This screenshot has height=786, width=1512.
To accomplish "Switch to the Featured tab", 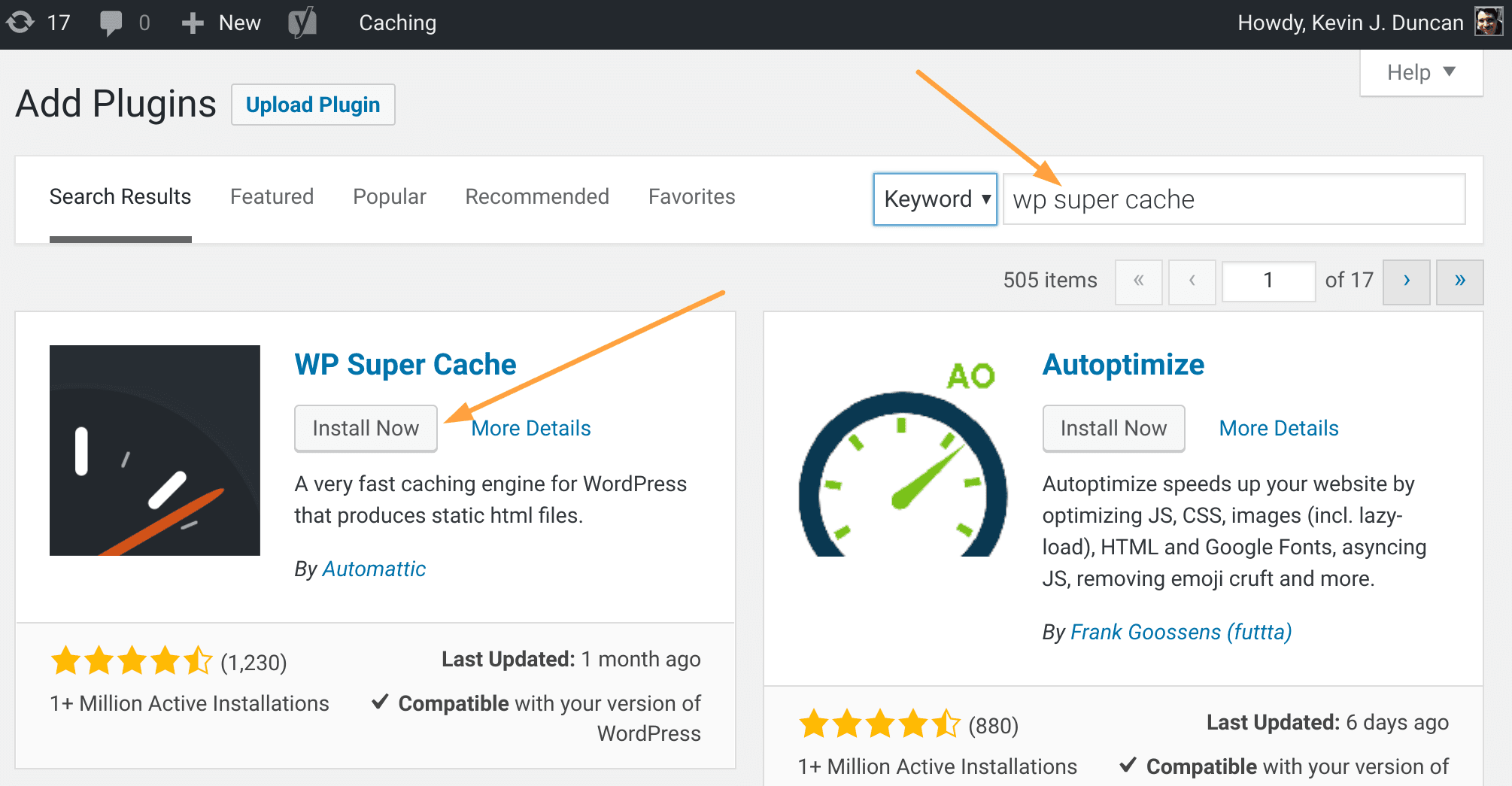I will coord(272,197).
